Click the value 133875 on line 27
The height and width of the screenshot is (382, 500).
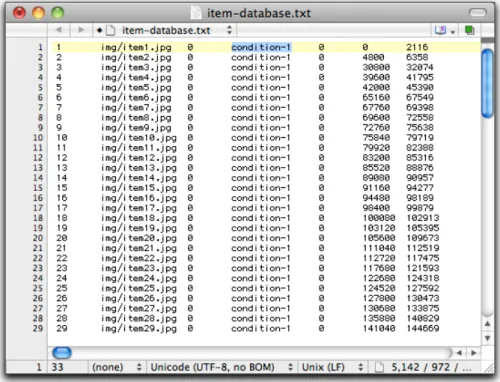click(x=423, y=308)
